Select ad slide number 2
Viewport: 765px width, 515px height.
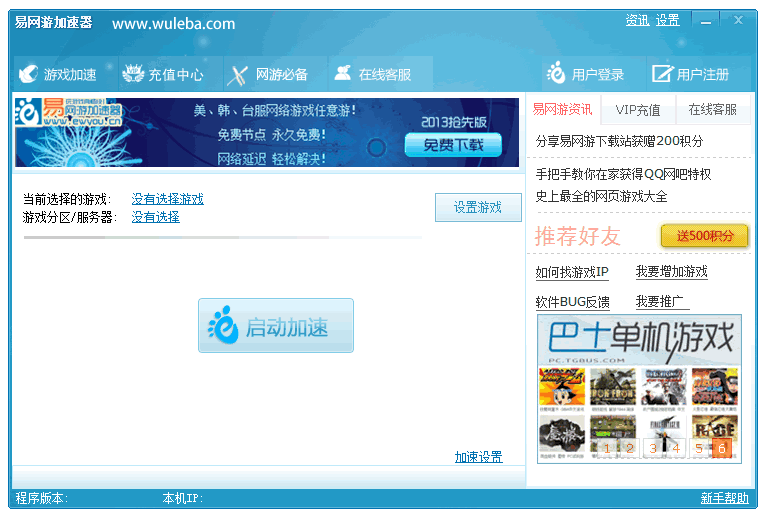click(x=630, y=448)
